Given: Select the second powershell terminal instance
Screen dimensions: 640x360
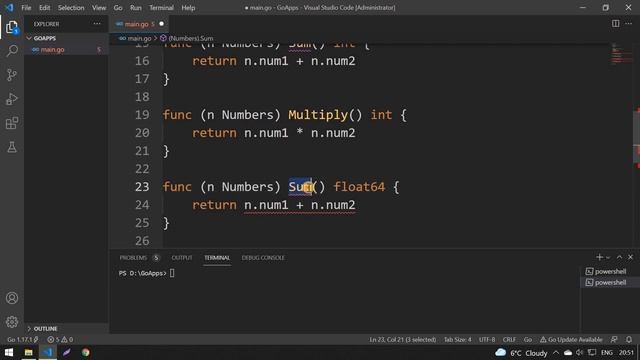Looking at the screenshot, I should [x=606, y=282].
